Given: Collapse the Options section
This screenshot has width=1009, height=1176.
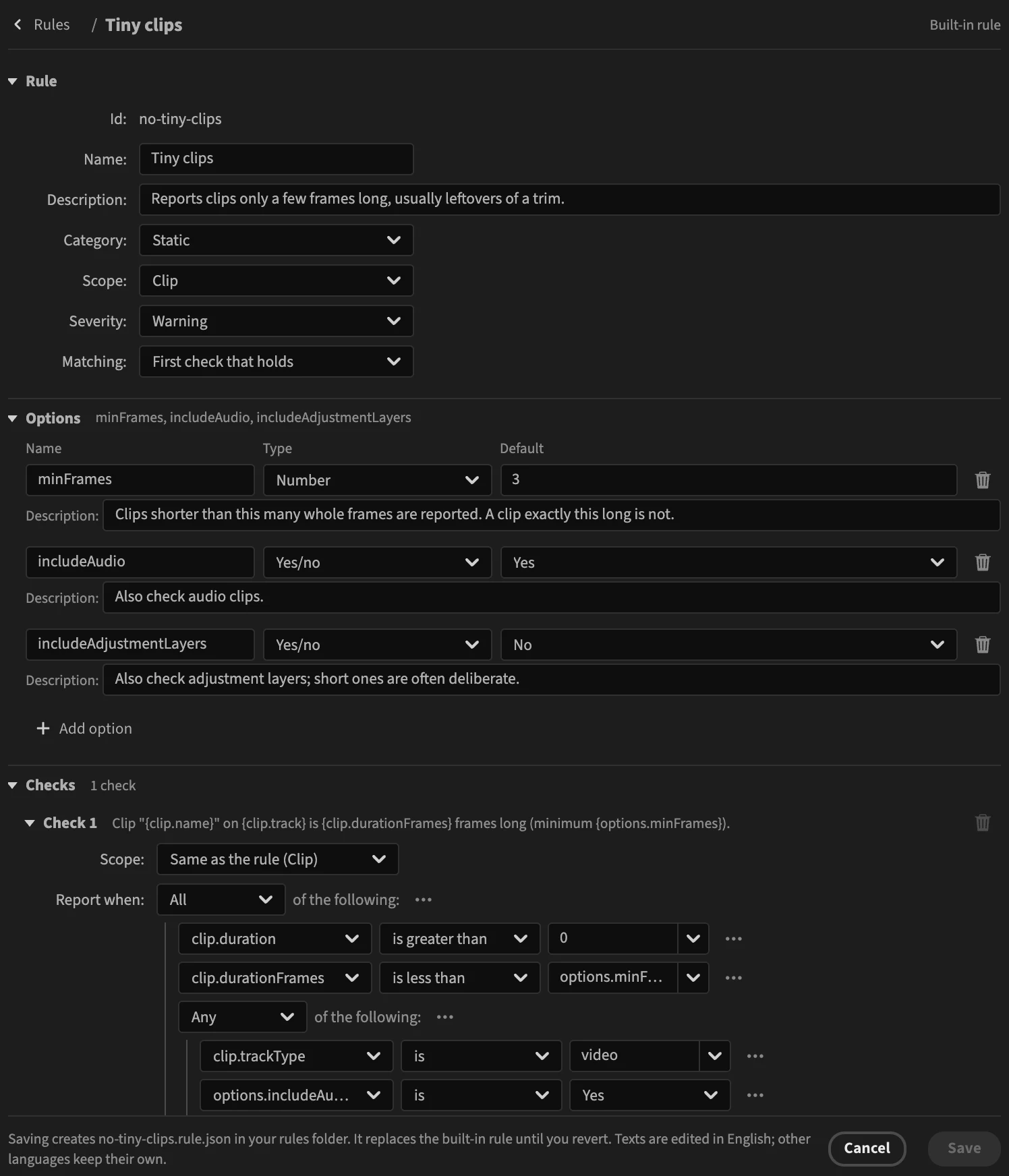Looking at the screenshot, I should point(12,418).
